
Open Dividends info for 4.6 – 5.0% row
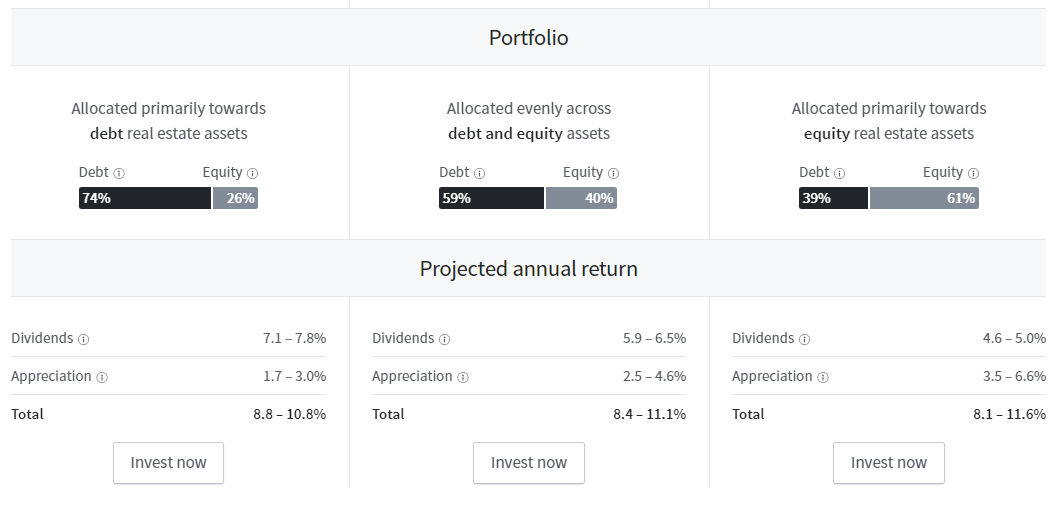(x=804, y=339)
